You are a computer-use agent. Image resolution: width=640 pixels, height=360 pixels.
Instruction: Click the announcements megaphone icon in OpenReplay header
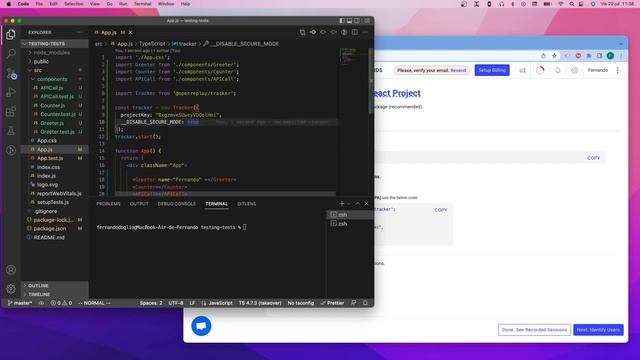(x=522, y=70)
